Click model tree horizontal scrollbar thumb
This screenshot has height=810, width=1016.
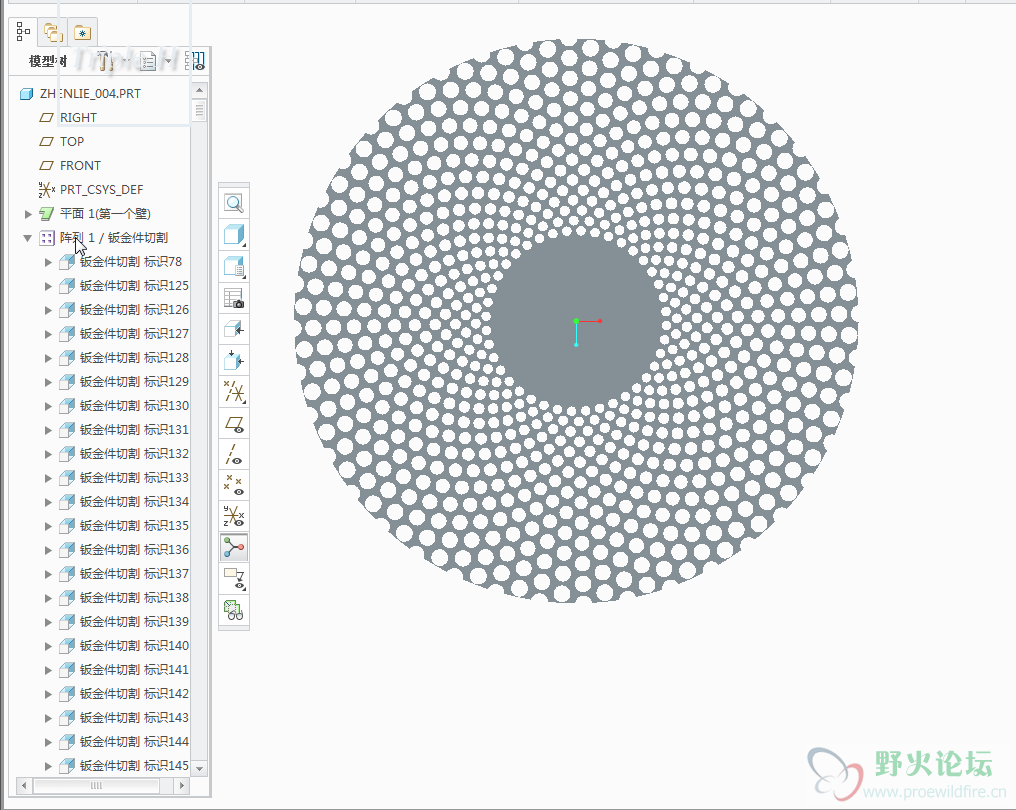tap(96, 785)
